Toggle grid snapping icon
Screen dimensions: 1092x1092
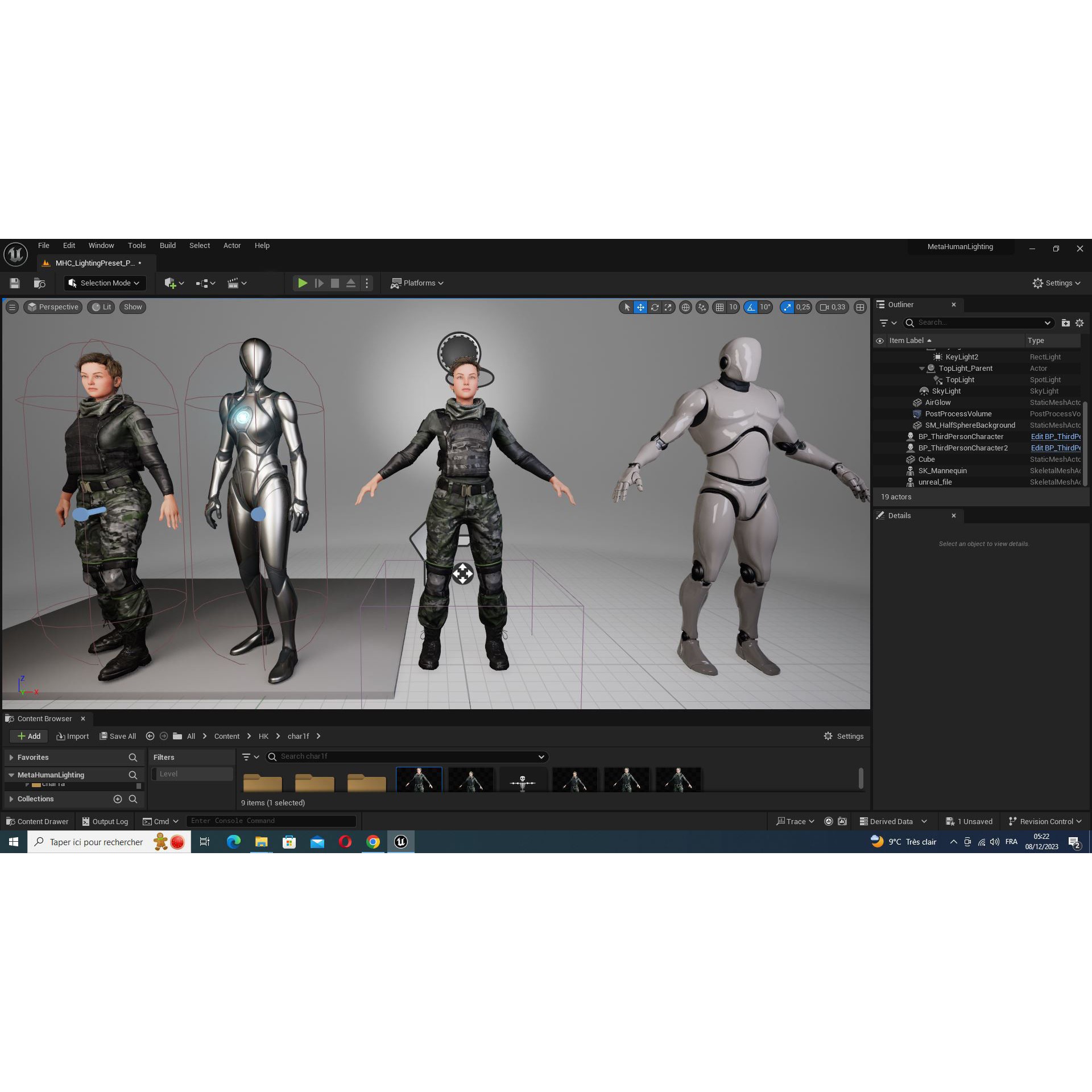click(x=719, y=307)
